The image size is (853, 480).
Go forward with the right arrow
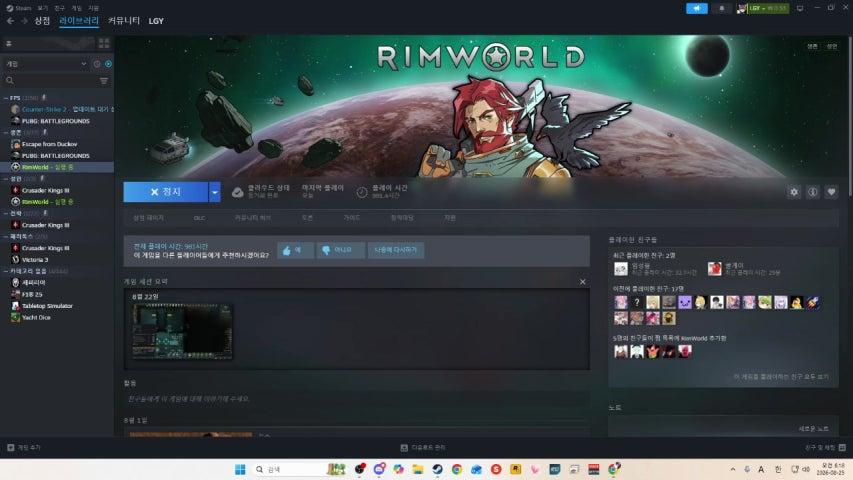coord(24,21)
